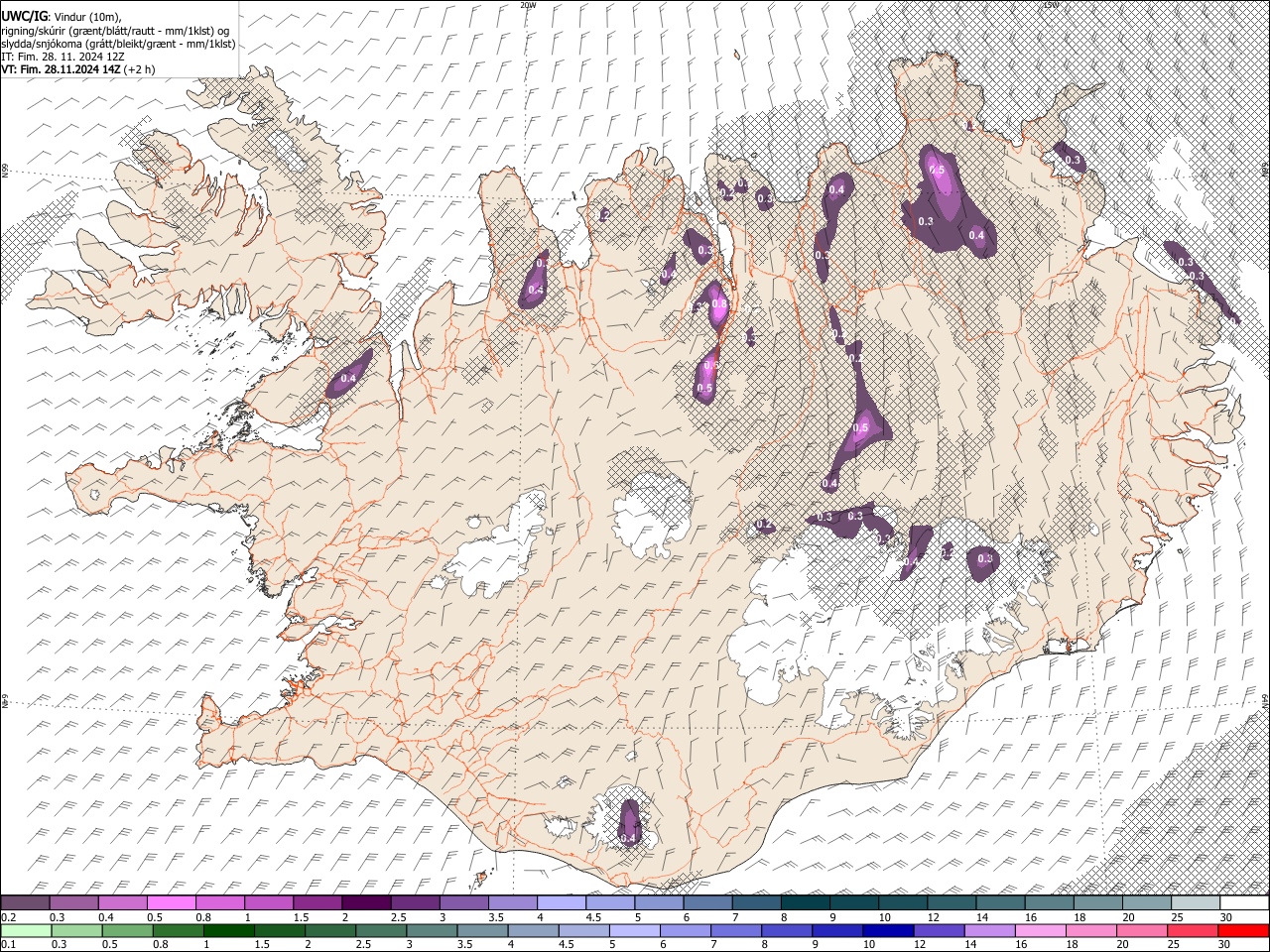Click the snow scale swatch starting at 3
The image size is (1270, 952).
click(x=464, y=903)
